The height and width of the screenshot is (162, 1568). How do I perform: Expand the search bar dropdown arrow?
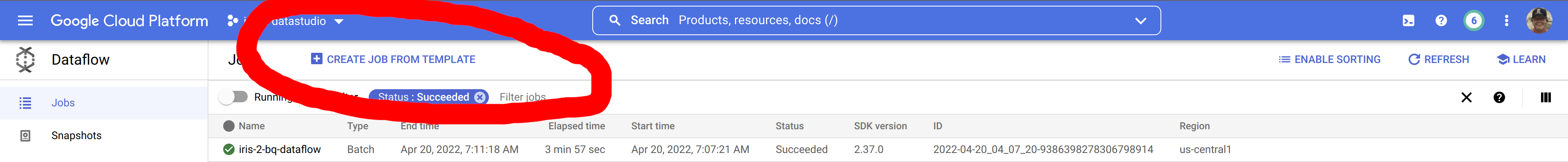1141,21
